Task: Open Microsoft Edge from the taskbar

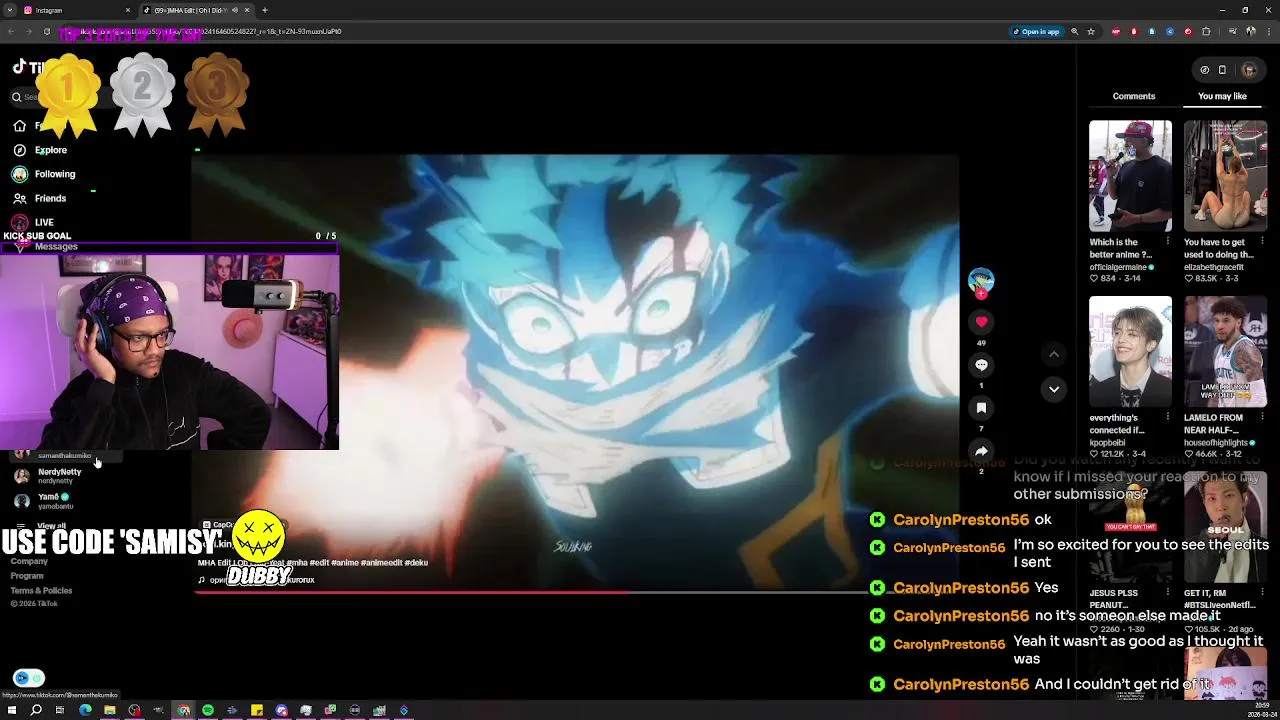Action: point(85,710)
